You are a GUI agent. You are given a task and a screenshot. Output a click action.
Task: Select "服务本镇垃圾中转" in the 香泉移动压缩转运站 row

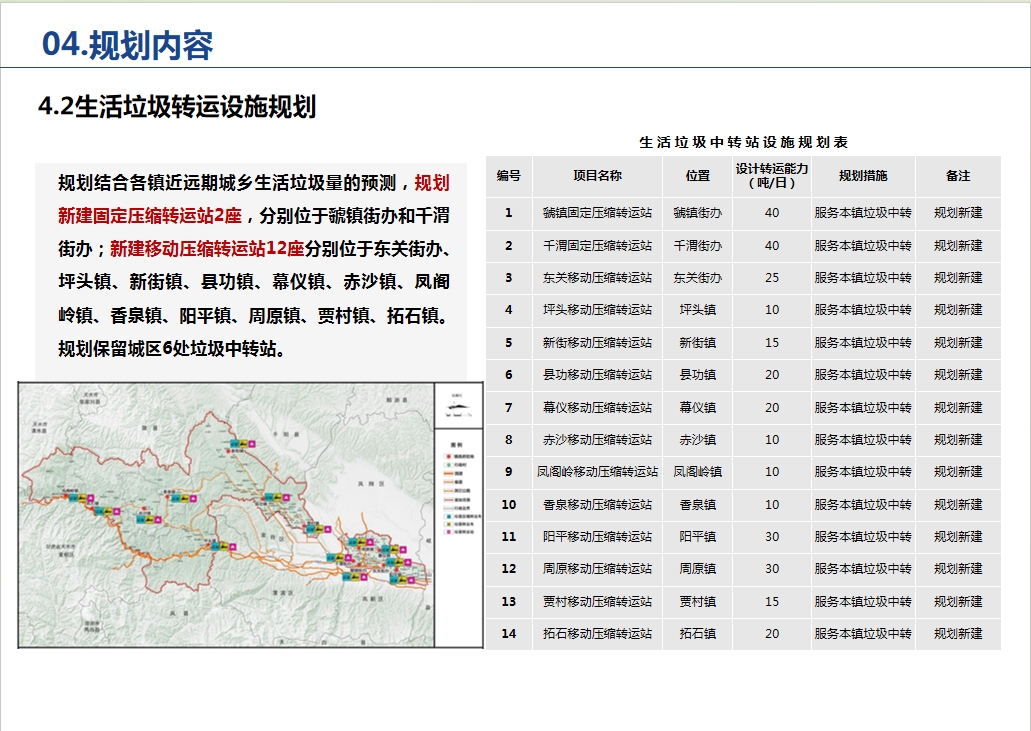click(x=863, y=505)
